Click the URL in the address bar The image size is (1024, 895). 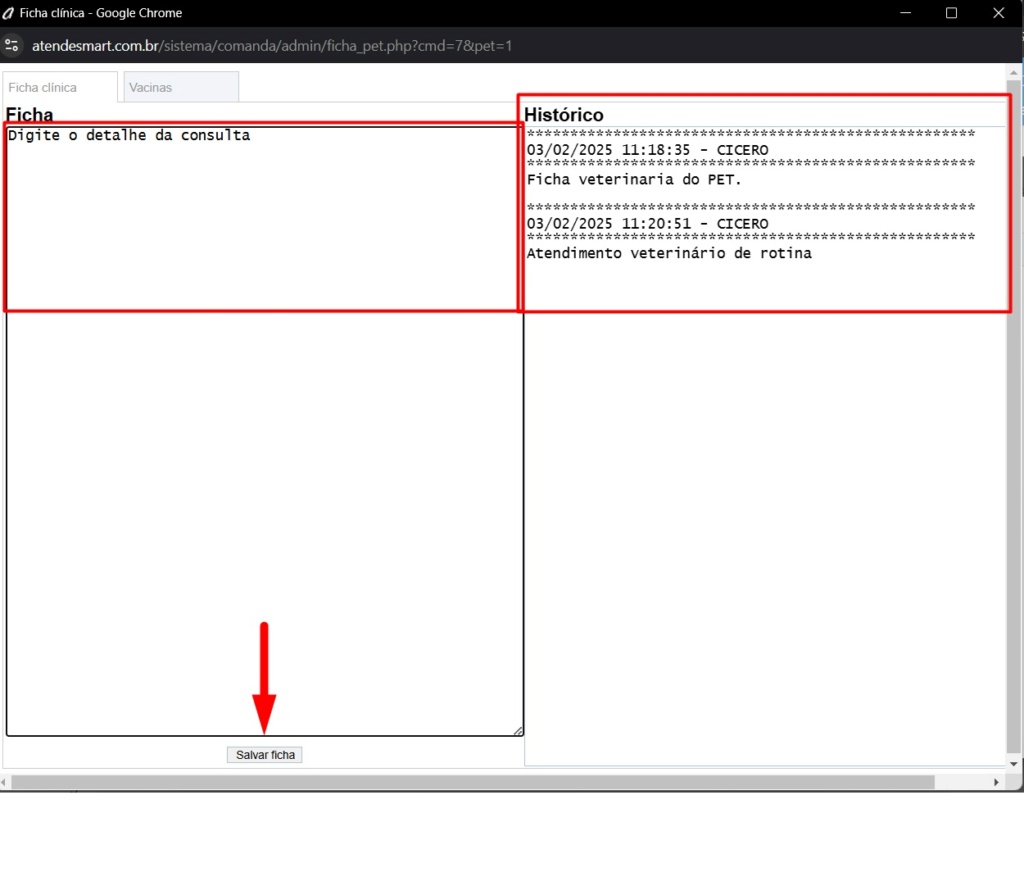tap(272, 46)
